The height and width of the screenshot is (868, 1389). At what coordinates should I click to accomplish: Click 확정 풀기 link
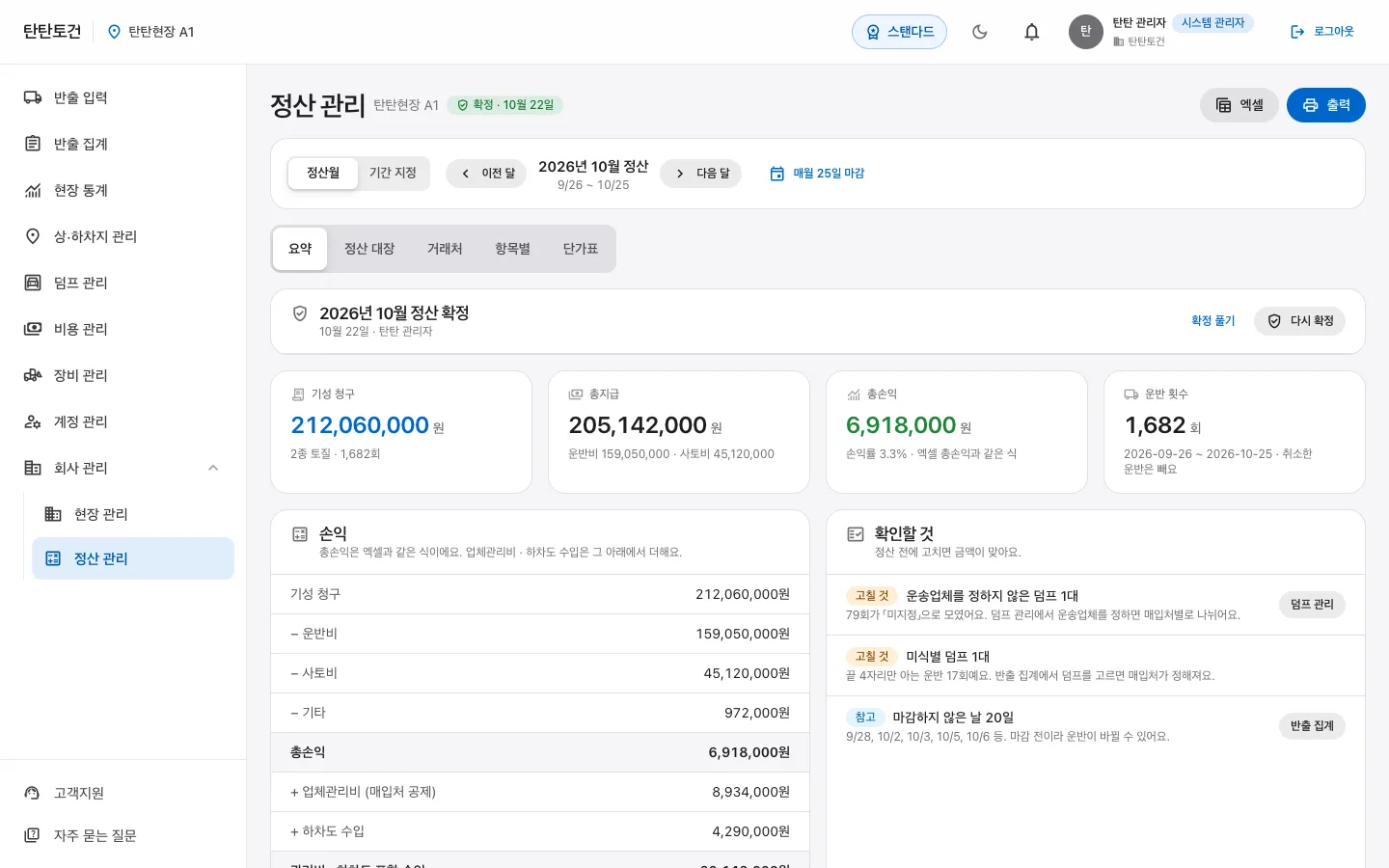[1212, 321]
